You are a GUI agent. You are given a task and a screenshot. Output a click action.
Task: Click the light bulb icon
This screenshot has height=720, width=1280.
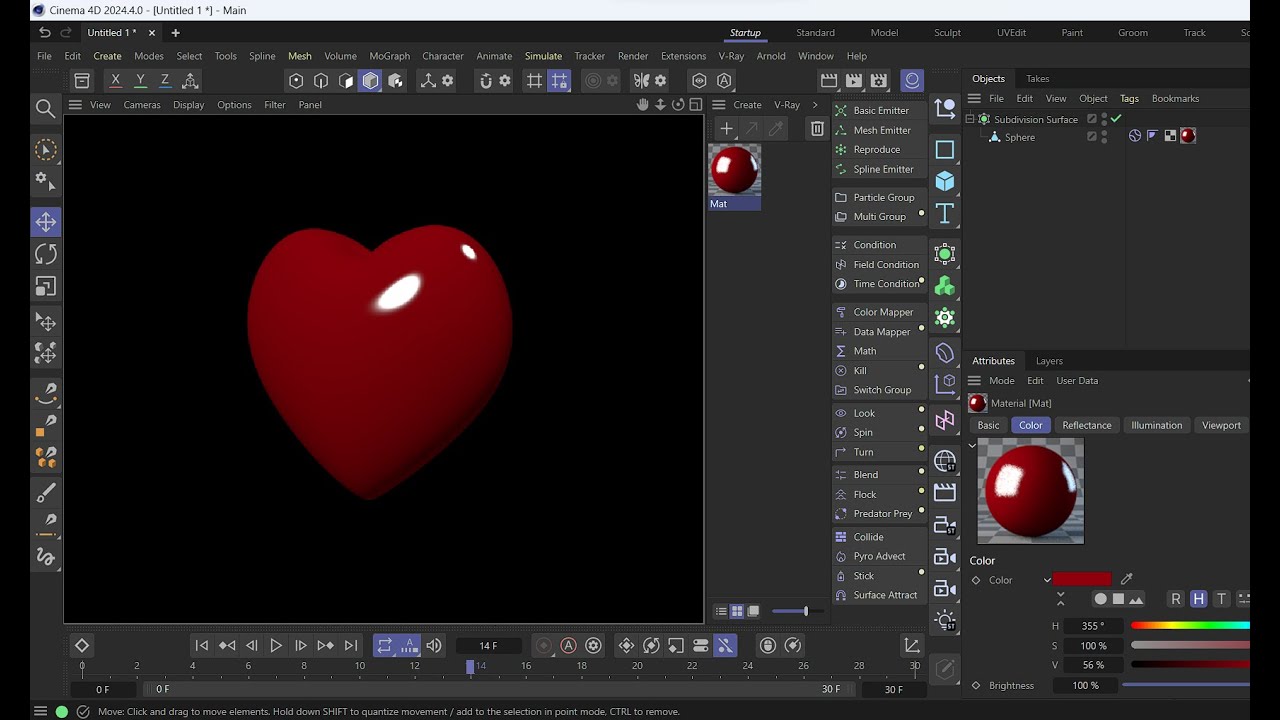[945, 621]
